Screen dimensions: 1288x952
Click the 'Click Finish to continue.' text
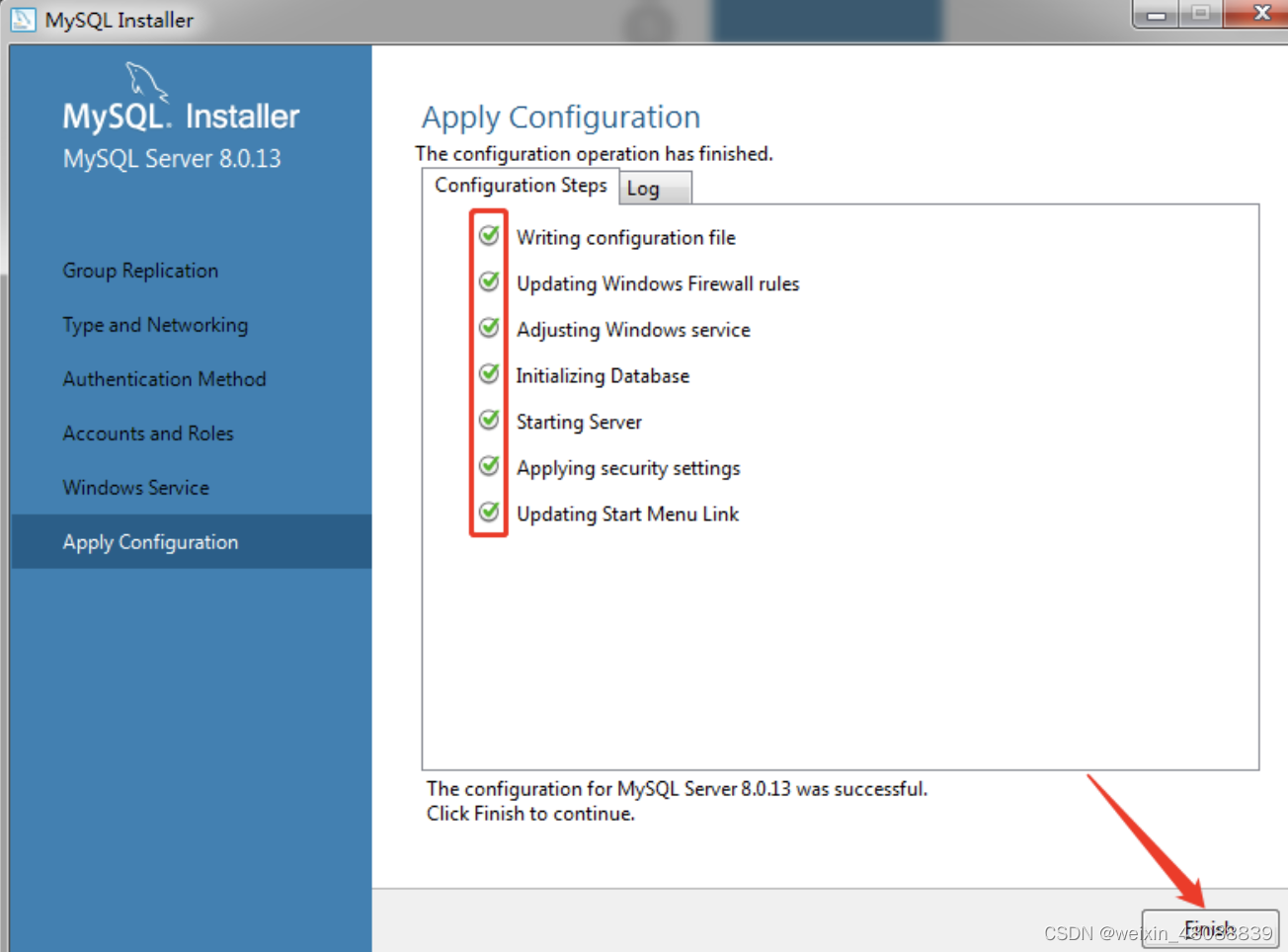tap(530, 814)
